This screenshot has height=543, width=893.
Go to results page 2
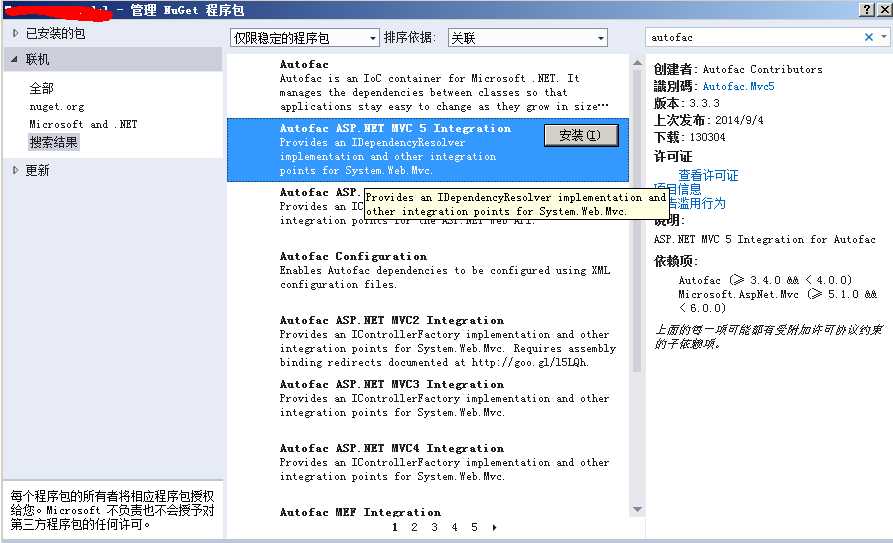(414, 527)
